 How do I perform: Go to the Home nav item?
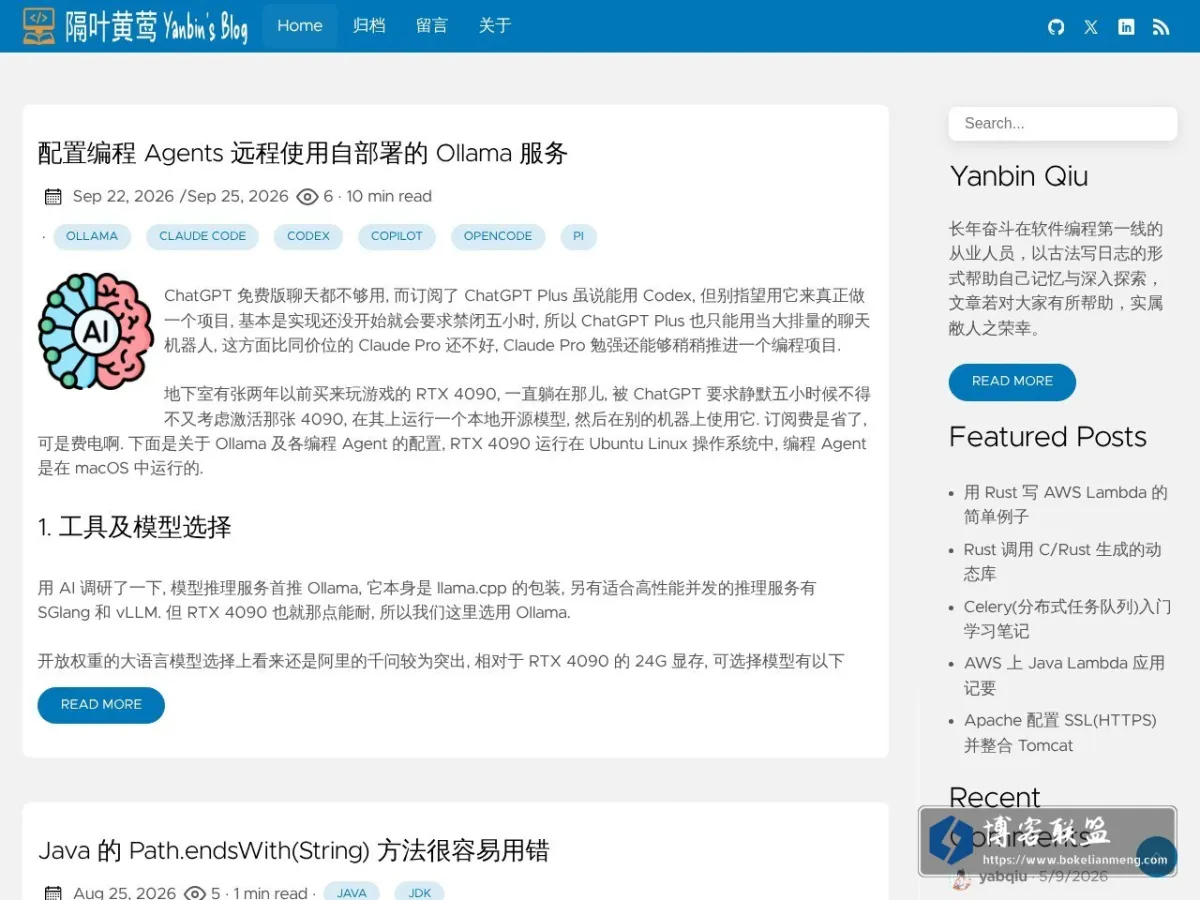(x=300, y=26)
